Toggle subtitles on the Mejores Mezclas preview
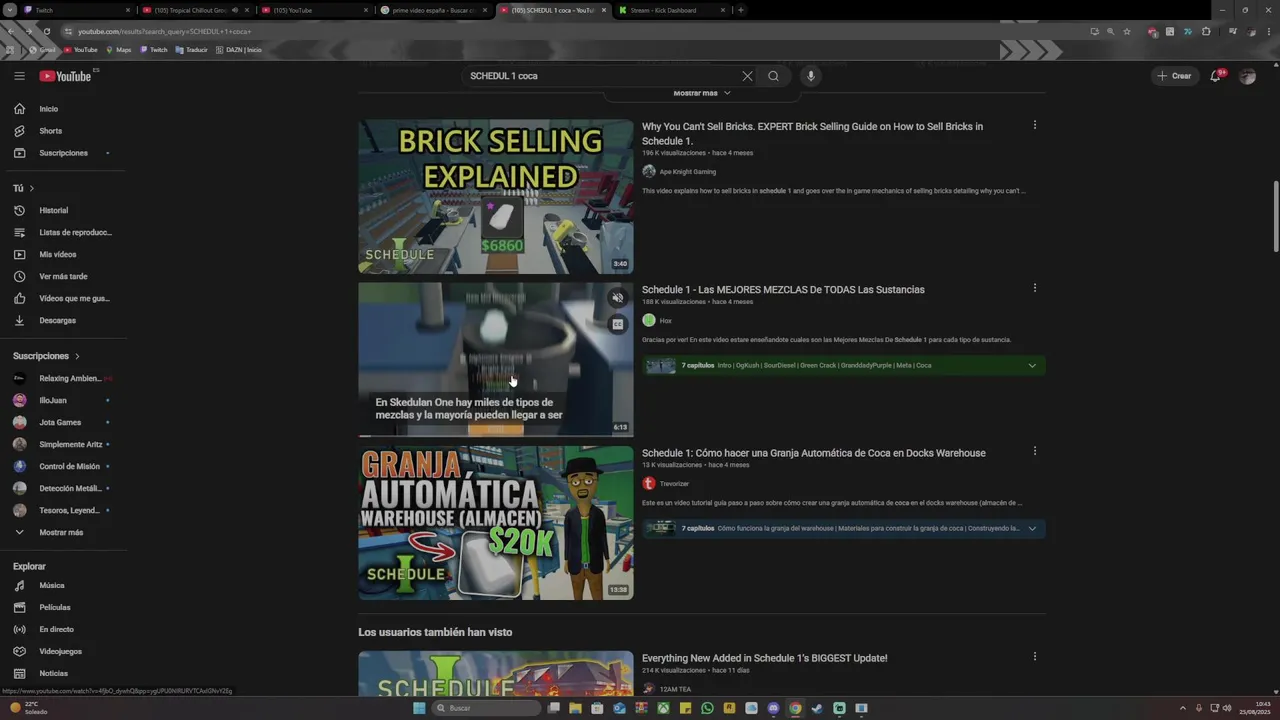The width and height of the screenshot is (1280, 720). coord(618,324)
